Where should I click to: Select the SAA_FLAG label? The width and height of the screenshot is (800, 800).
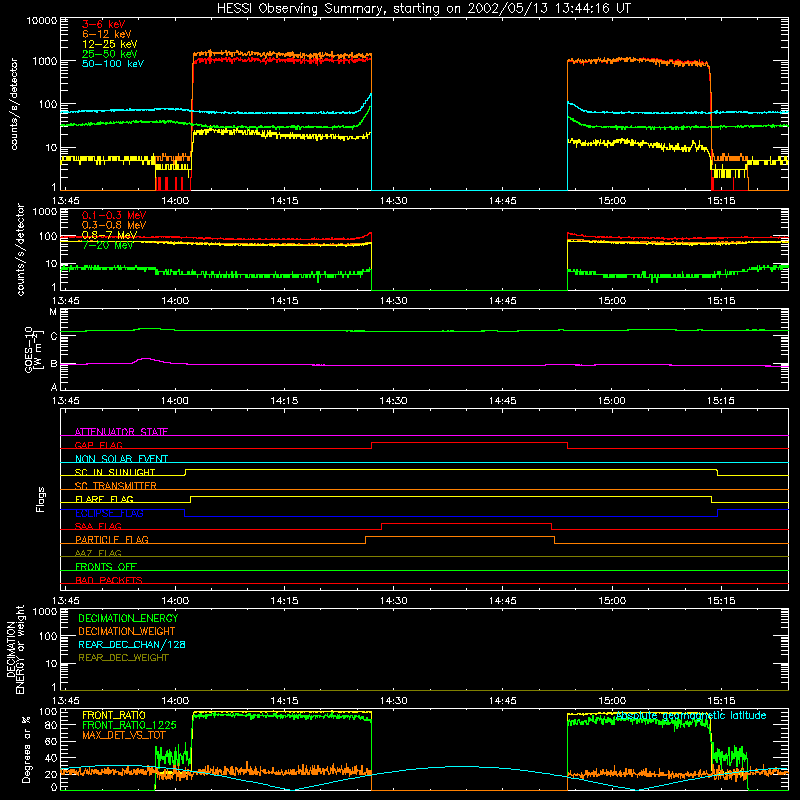[x=98, y=526]
